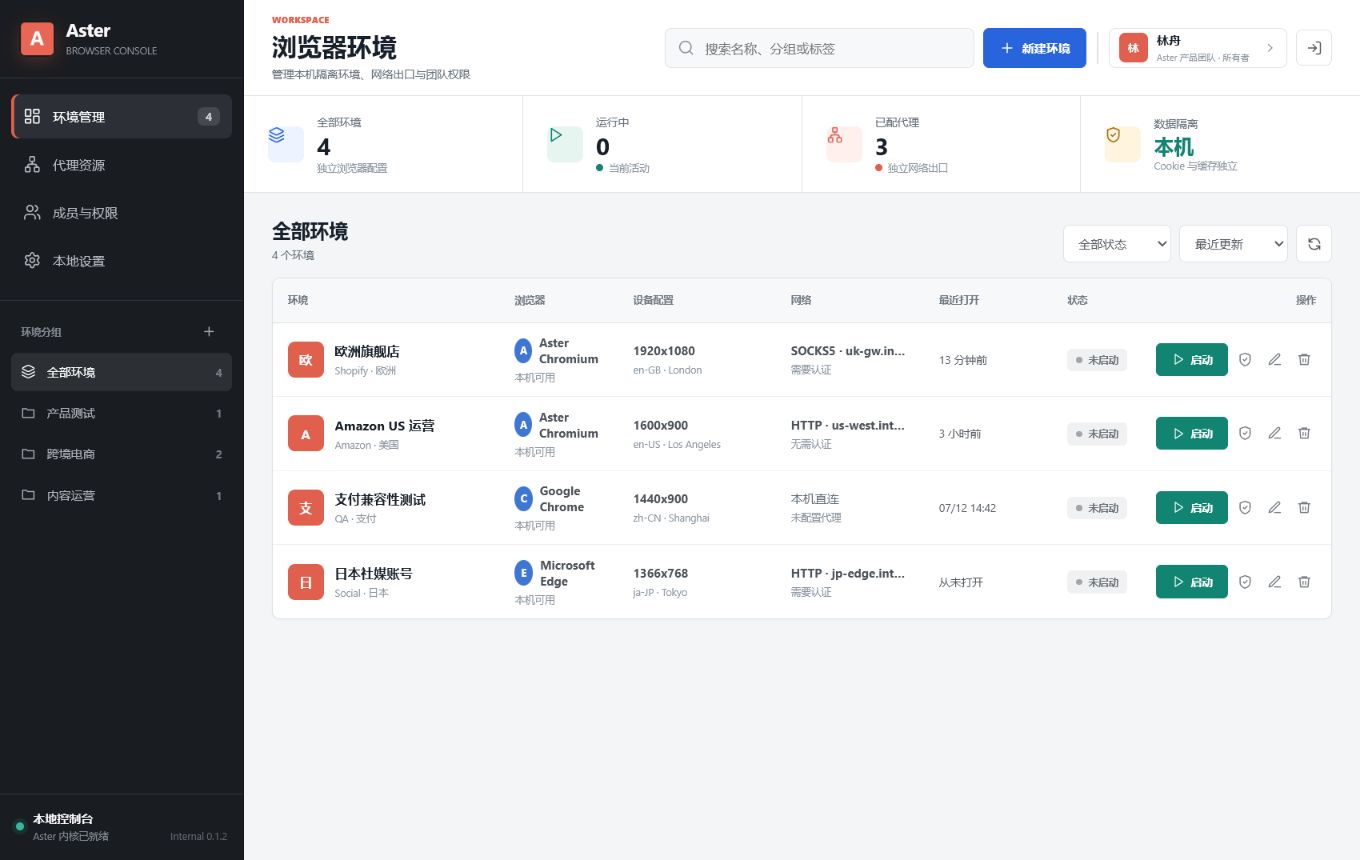Open the 全部状态 filter dropdown
1360x860 pixels.
point(1117,244)
